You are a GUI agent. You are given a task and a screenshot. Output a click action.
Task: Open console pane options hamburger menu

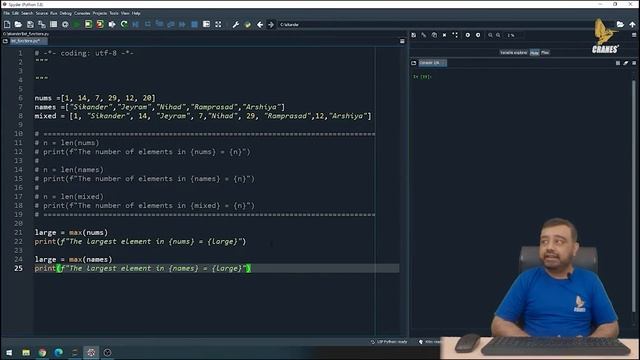coord(634,63)
